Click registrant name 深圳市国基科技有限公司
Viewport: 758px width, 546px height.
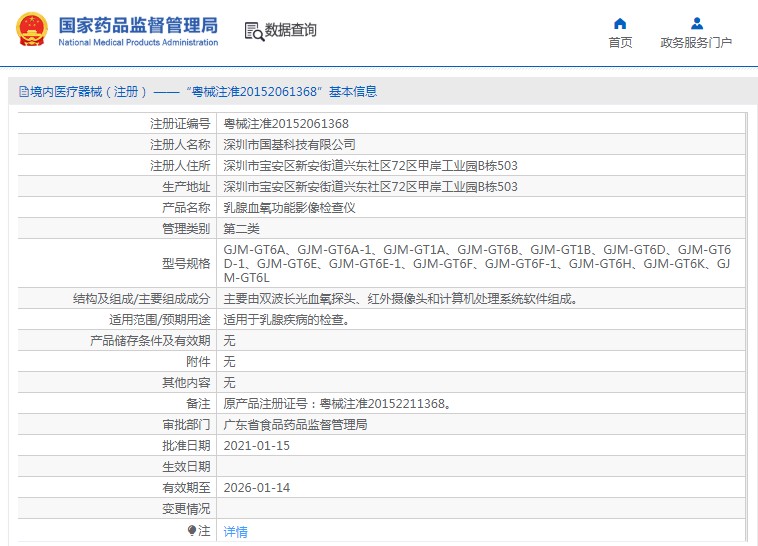click(x=290, y=145)
